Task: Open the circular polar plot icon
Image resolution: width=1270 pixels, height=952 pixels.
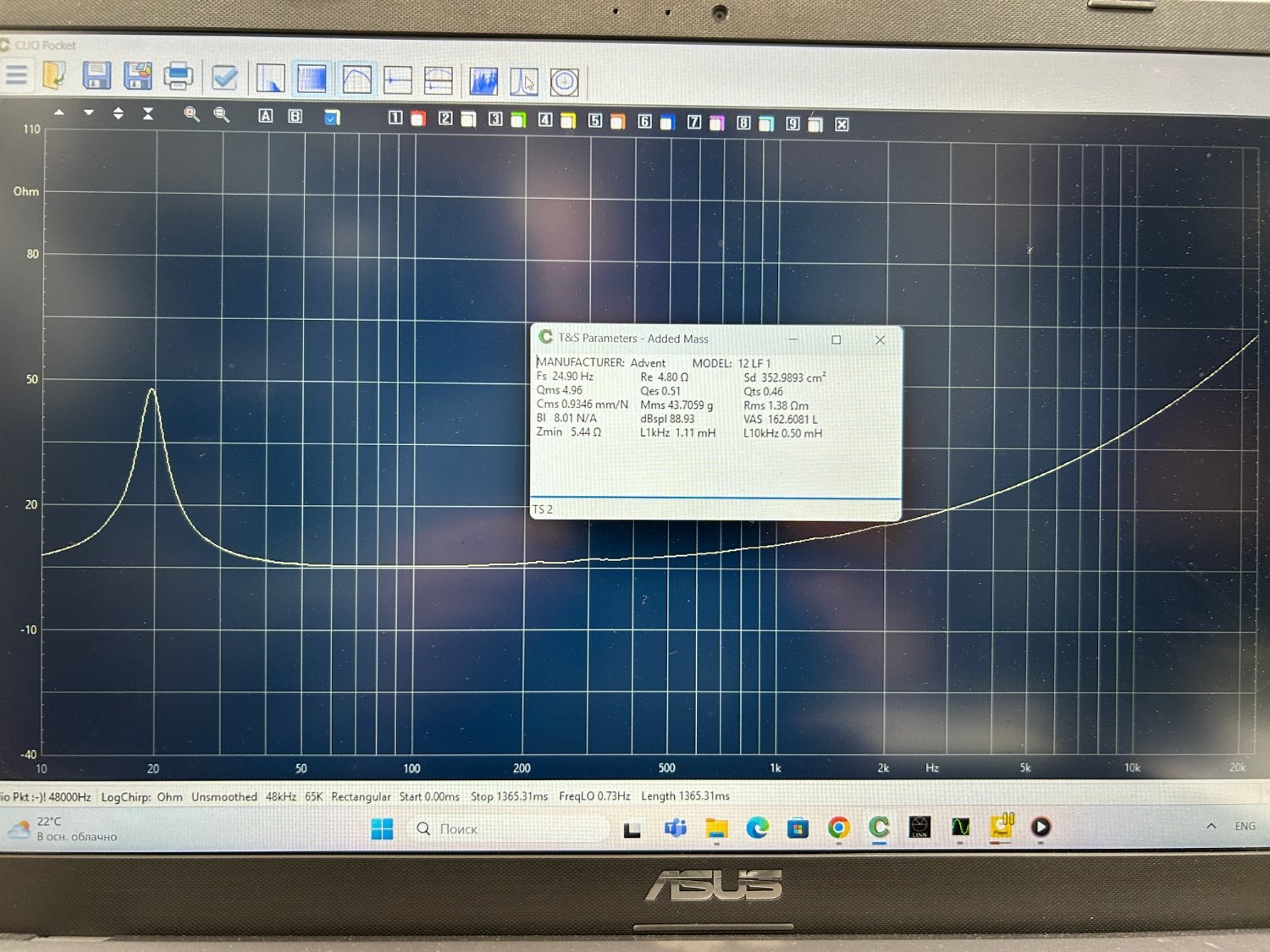Action: pos(564,82)
